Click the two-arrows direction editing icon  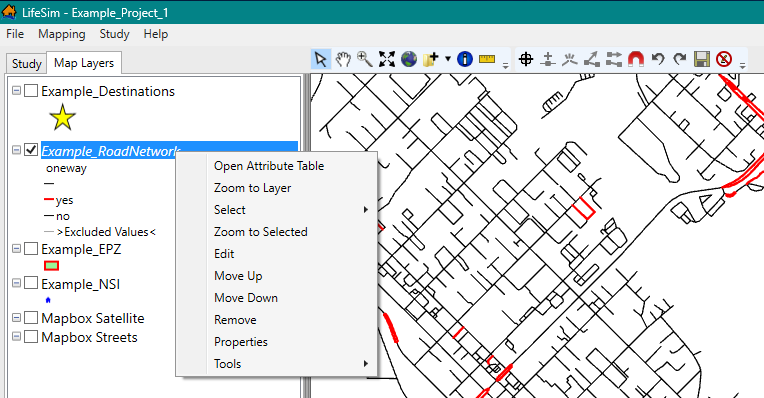(x=614, y=59)
